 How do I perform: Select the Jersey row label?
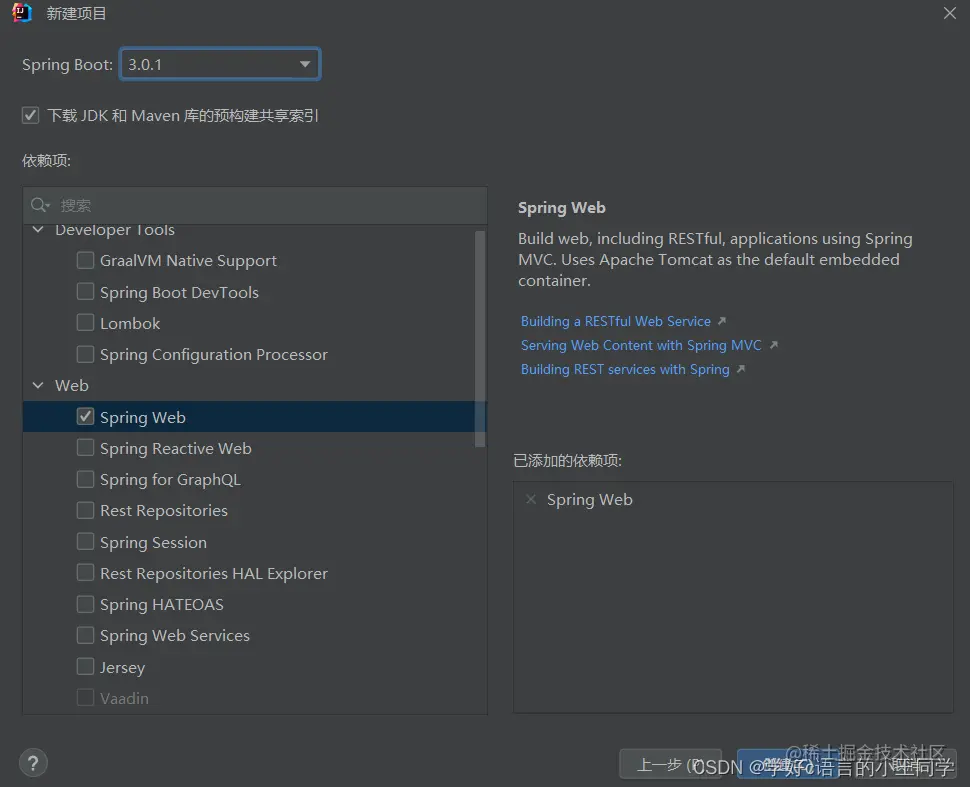(x=122, y=668)
